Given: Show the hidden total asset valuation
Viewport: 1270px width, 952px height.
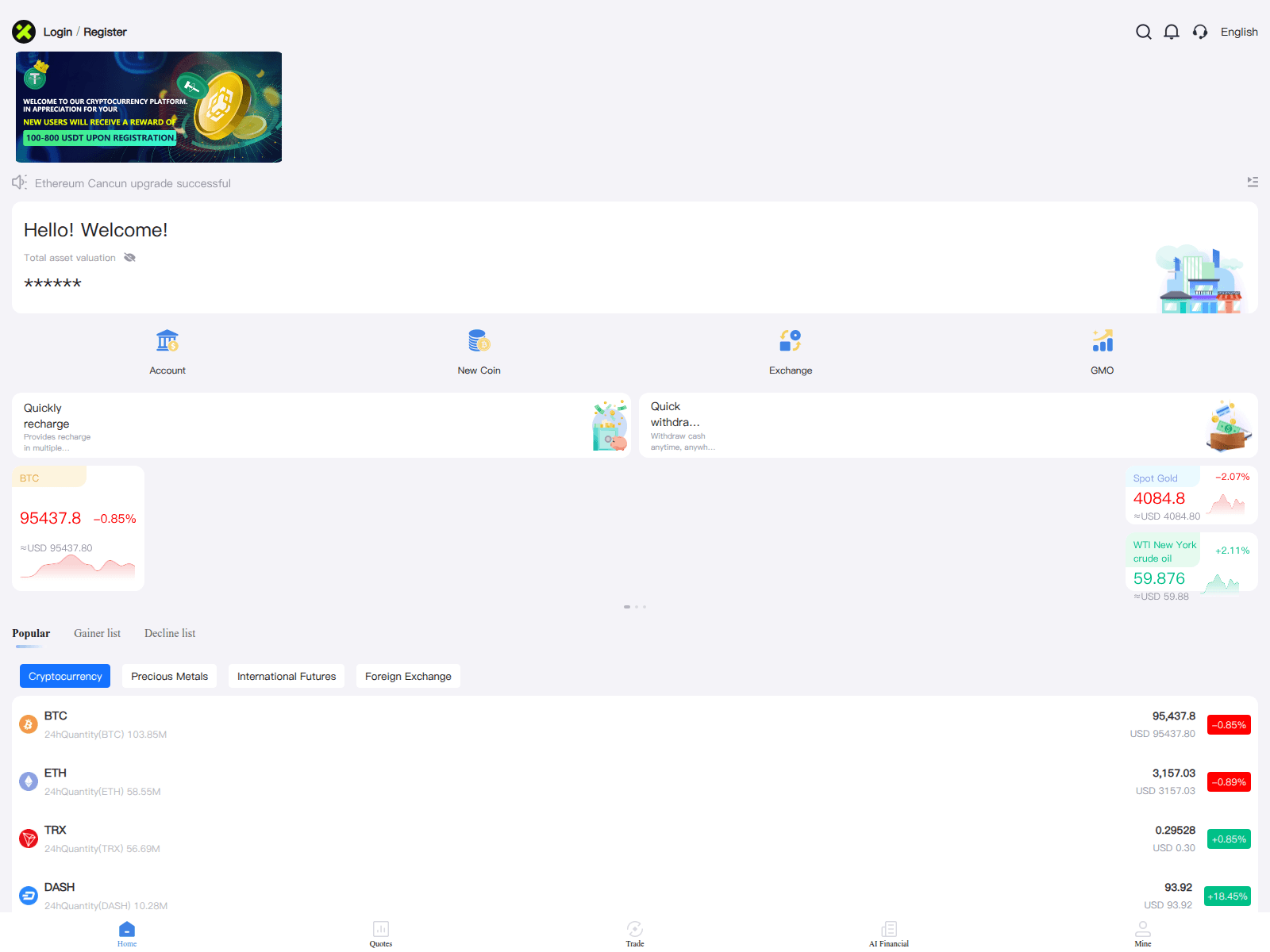Looking at the screenshot, I should (x=129, y=257).
